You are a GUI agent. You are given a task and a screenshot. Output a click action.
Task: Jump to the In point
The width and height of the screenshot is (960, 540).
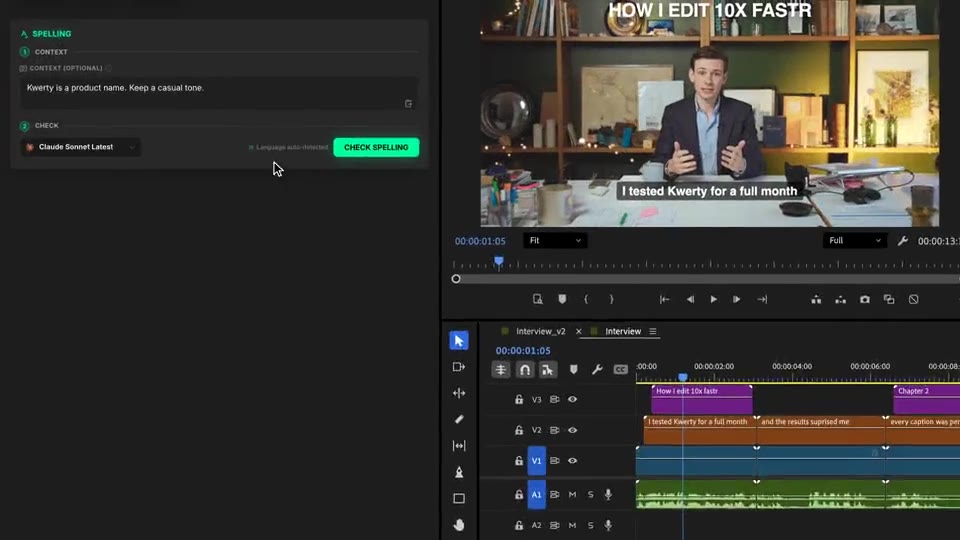point(664,299)
